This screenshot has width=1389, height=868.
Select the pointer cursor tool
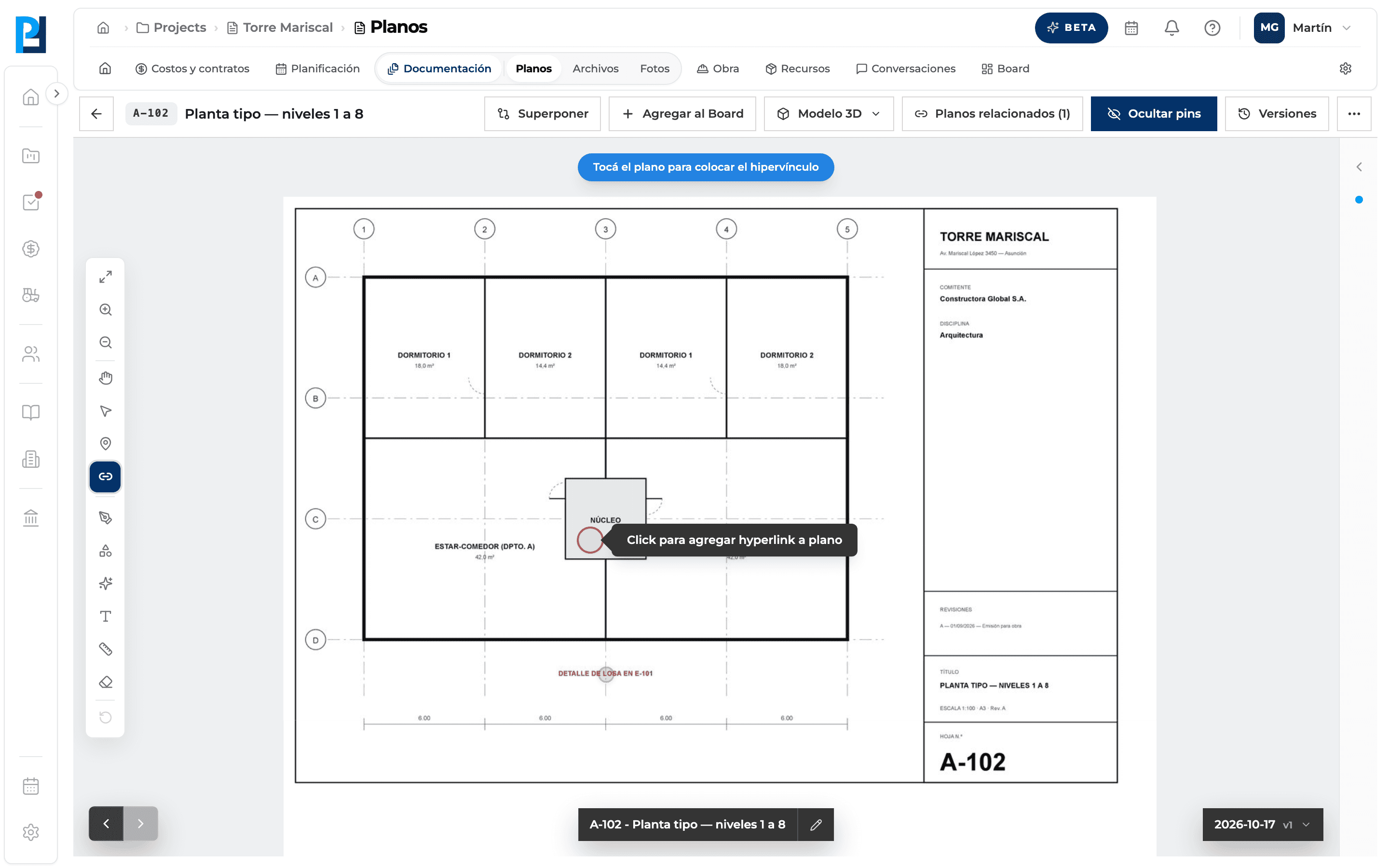click(x=105, y=411)
